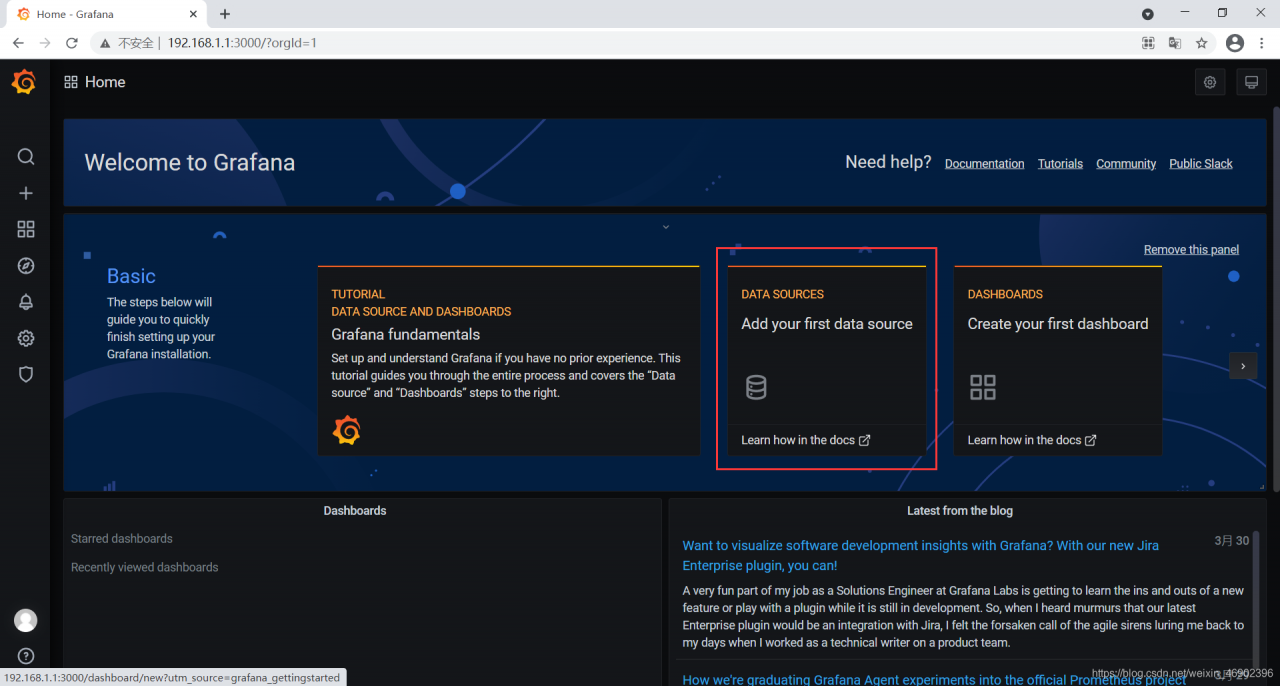Click the database icon in Data Sources card
Screen dimensions: 1280x686
click(756, 387)
